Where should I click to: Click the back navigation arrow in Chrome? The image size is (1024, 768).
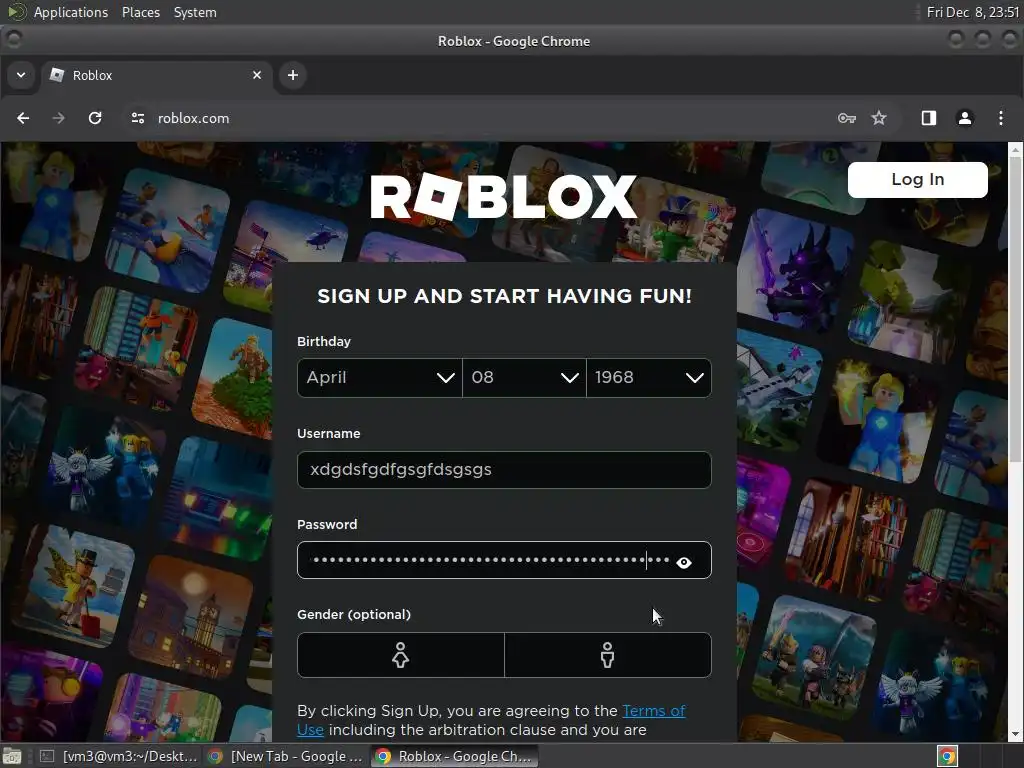point(23,118)
